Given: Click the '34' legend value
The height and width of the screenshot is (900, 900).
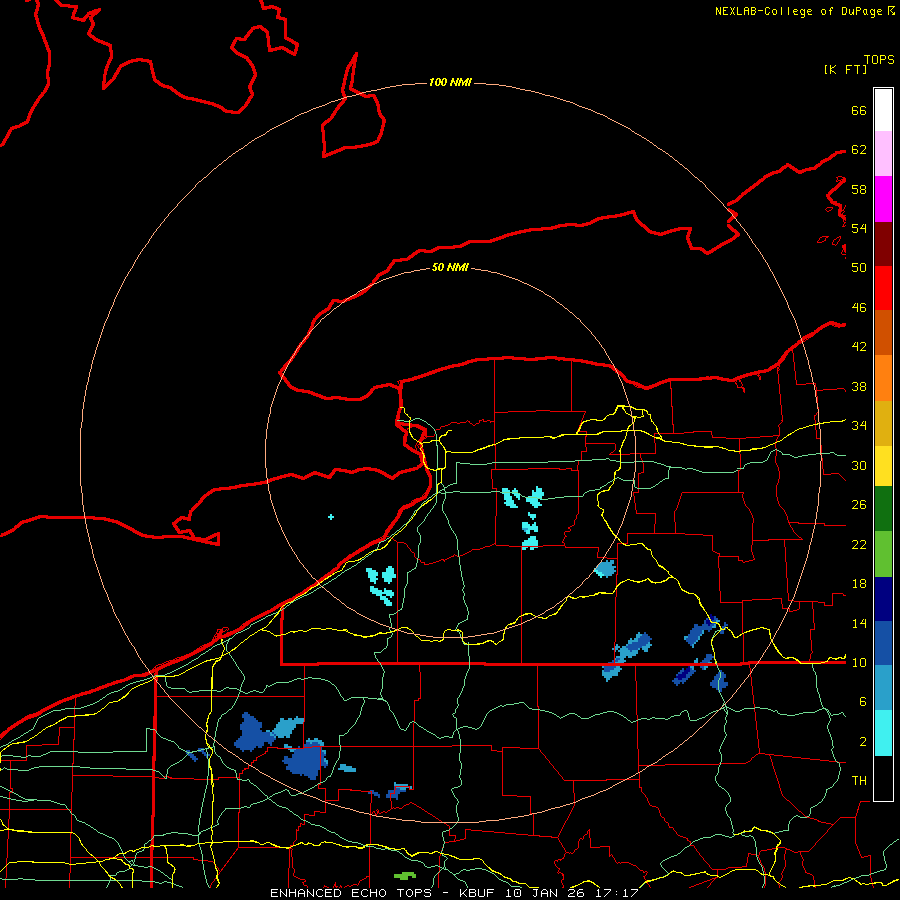Looking at the screenshot, I should (859, 425).
